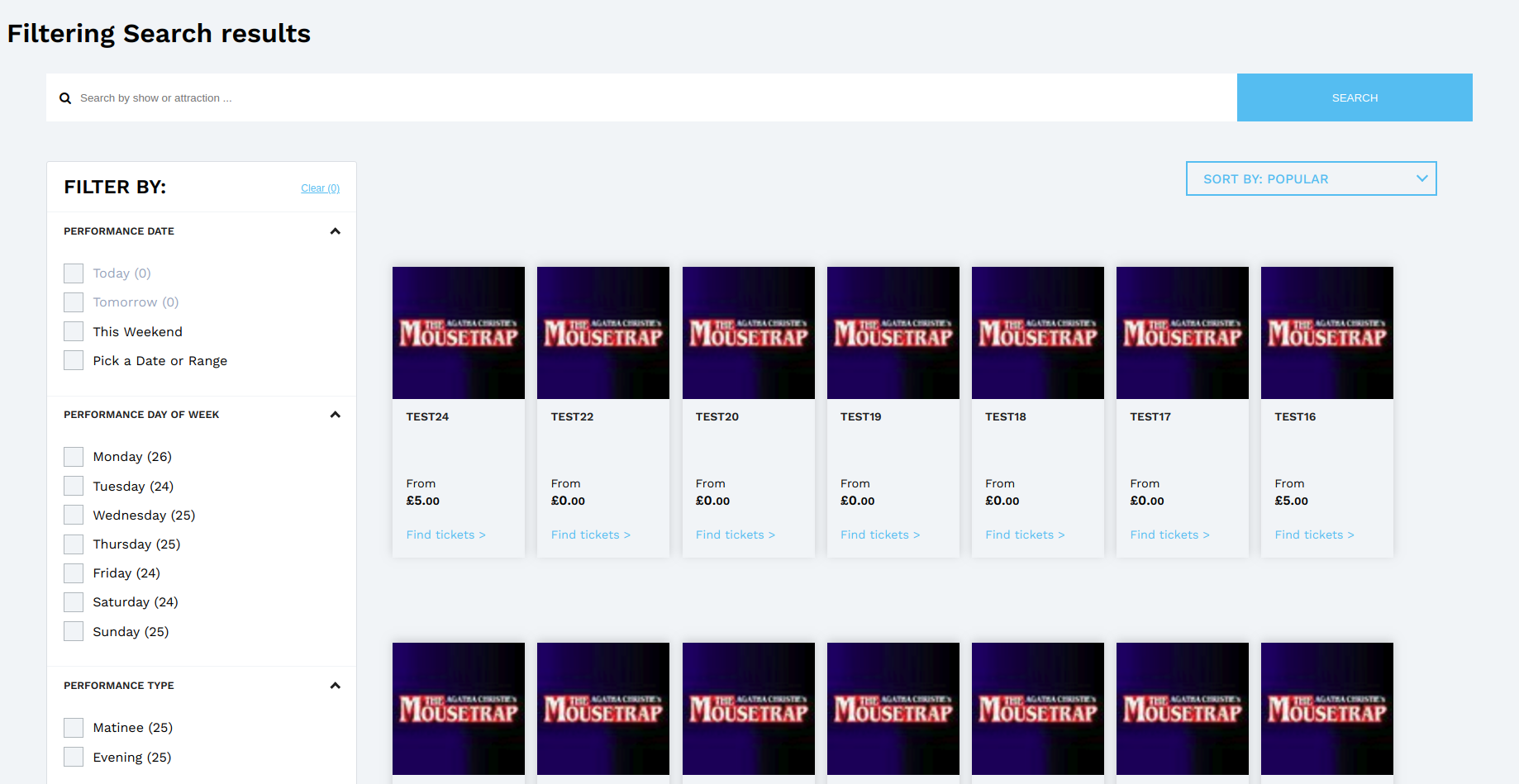Click the TEST24 show title
This screenshot has width=1519, height=784.
pos(427,417)
